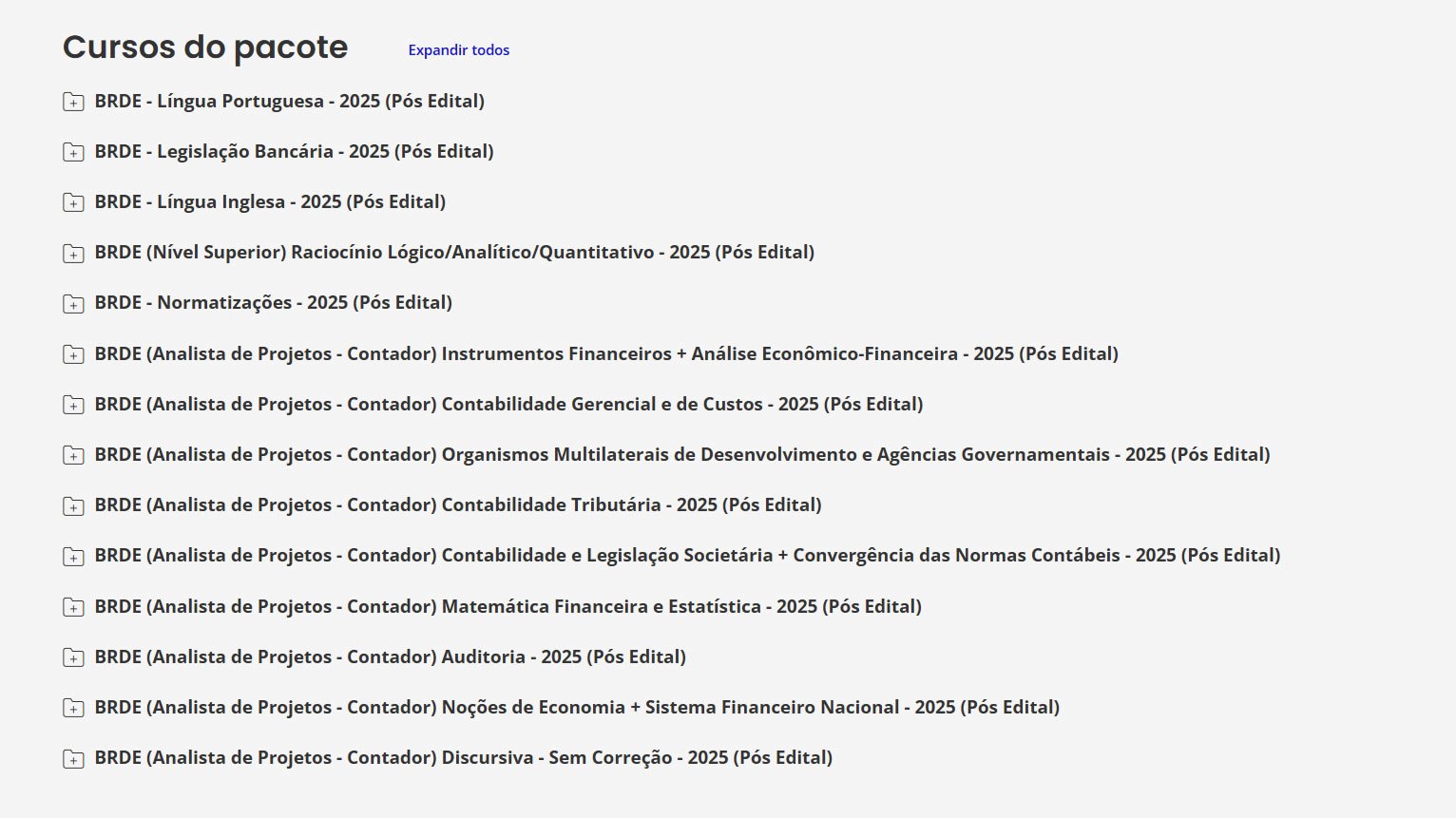Click folder icon beside Raciocínio Lógico course
1456x818 pixels.
pos(73,254)
